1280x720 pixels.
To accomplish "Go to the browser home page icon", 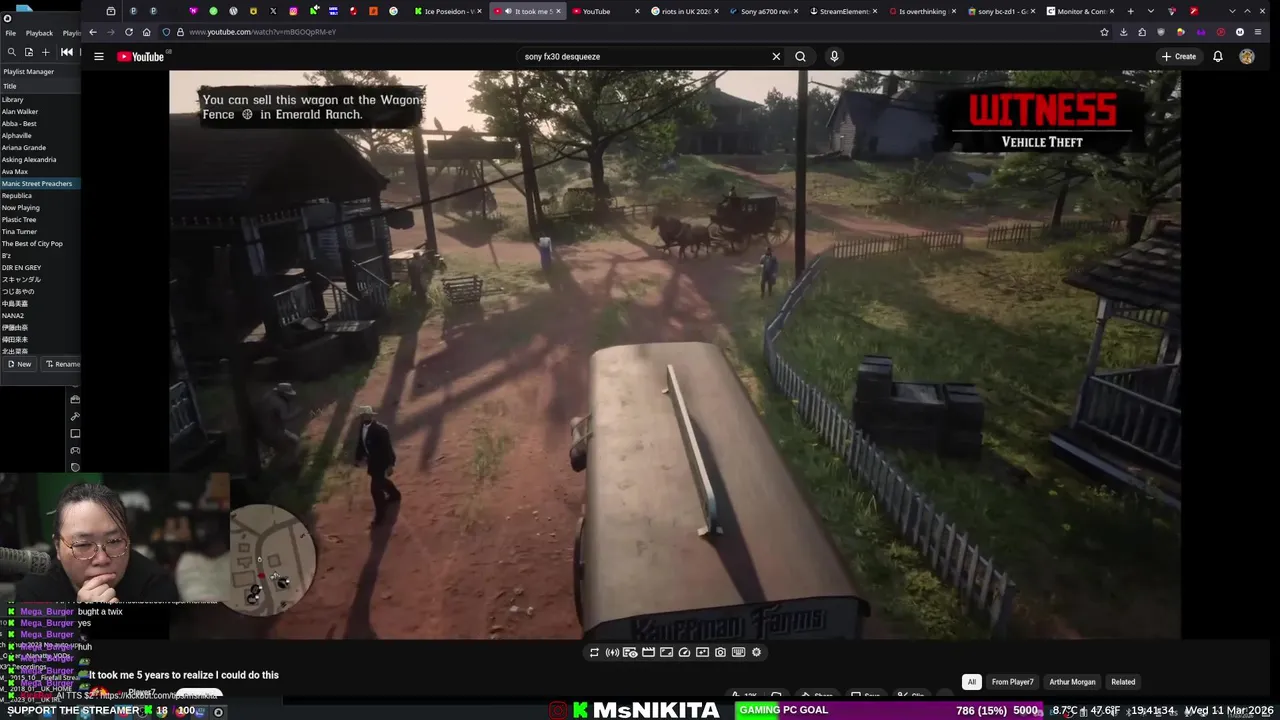I will [x=146, y=32].
